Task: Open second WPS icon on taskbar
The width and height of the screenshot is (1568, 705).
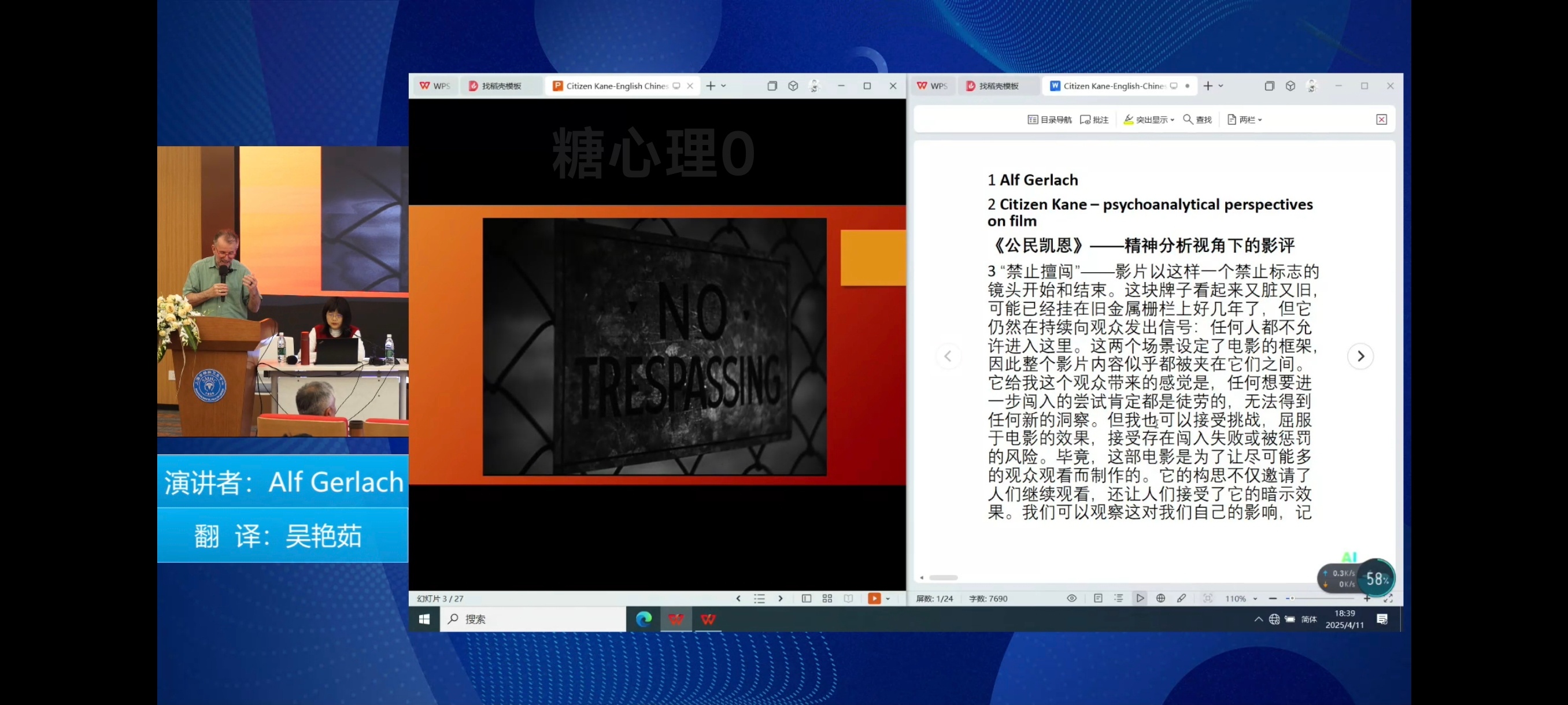Action: tap(708, 619)
